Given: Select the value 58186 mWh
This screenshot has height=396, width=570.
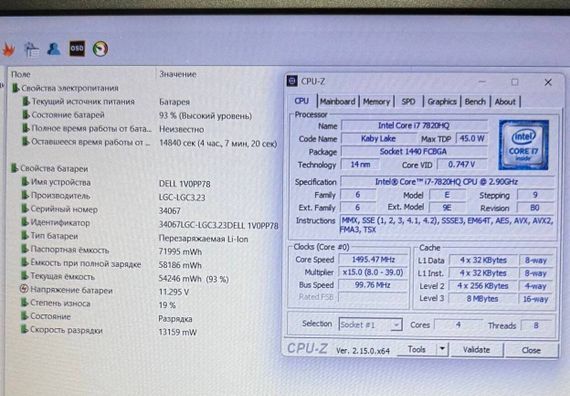Looking at the screenshot, I should (180, 265).
